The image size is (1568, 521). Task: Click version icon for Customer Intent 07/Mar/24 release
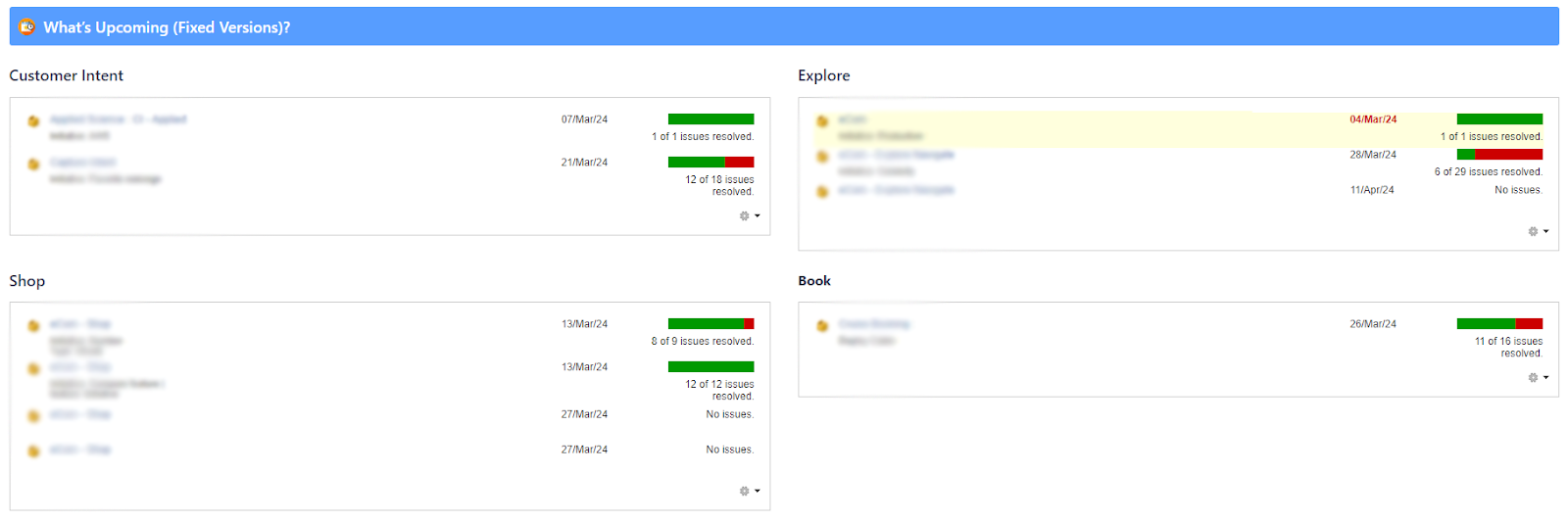click(33, 120)
